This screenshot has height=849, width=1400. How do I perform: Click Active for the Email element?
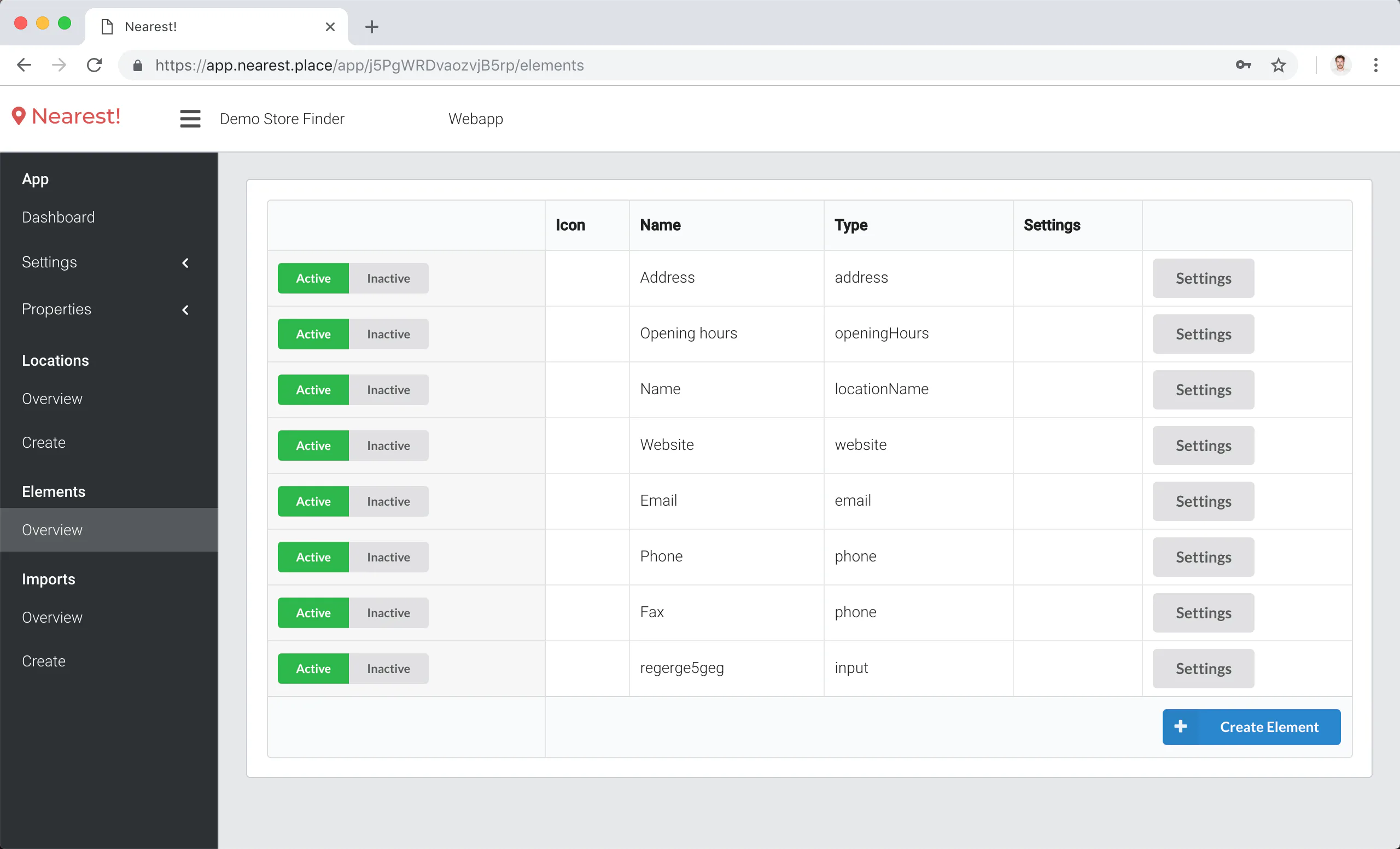coord(313,501)
